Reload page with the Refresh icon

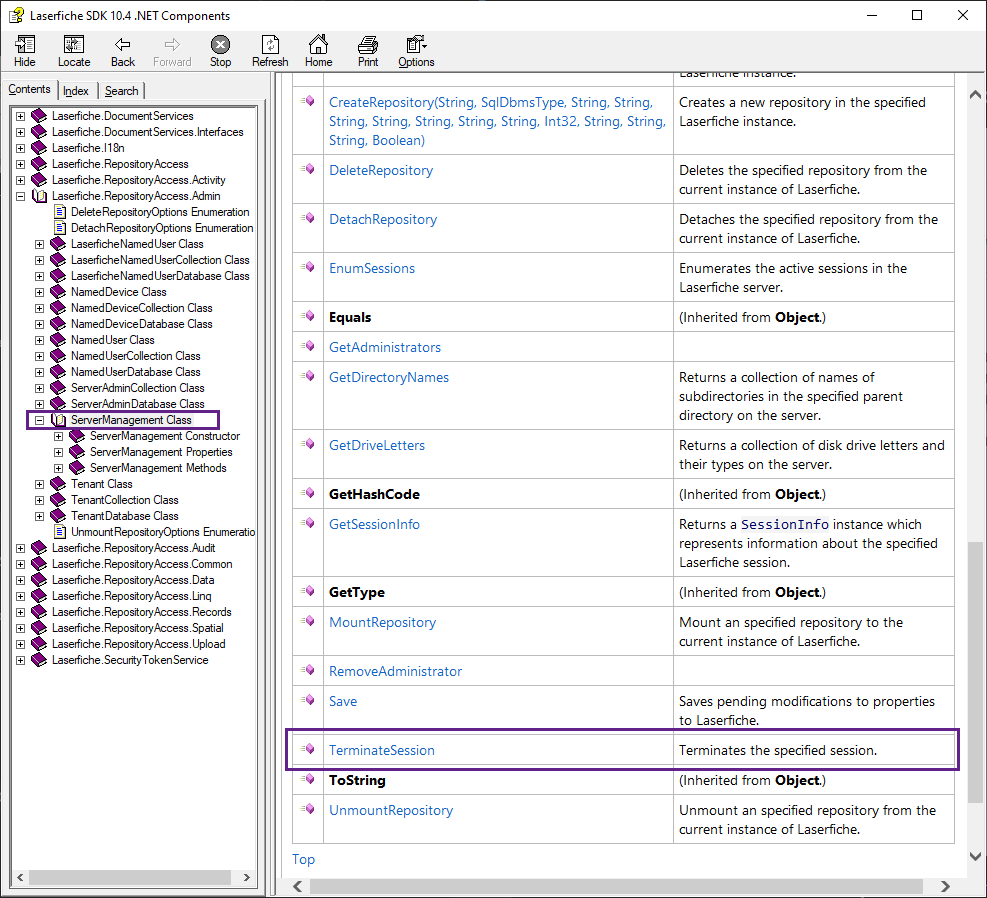click(x=270, y=45)
